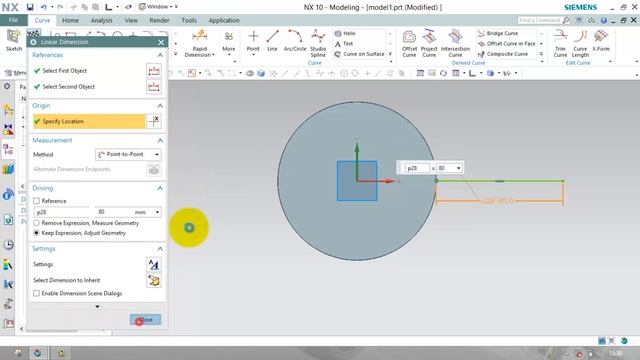Select the Studio Spline tool
This screenshot has width=640, height=360.
click(x=318, y=43)
